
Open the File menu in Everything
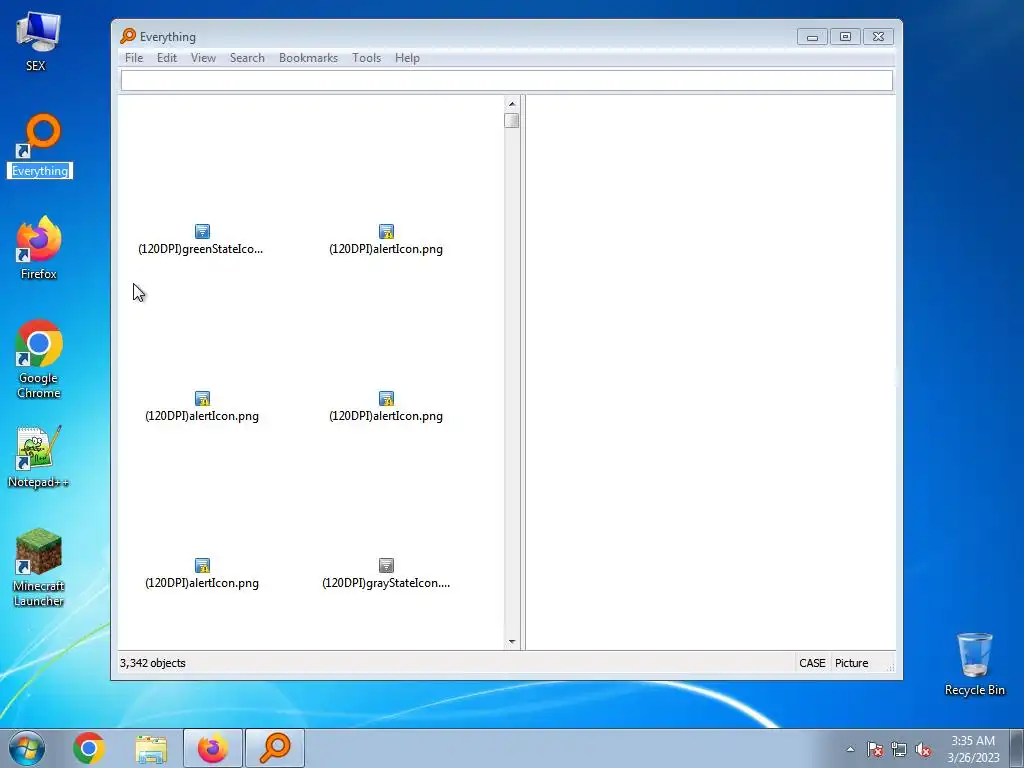tap(134, 57)
